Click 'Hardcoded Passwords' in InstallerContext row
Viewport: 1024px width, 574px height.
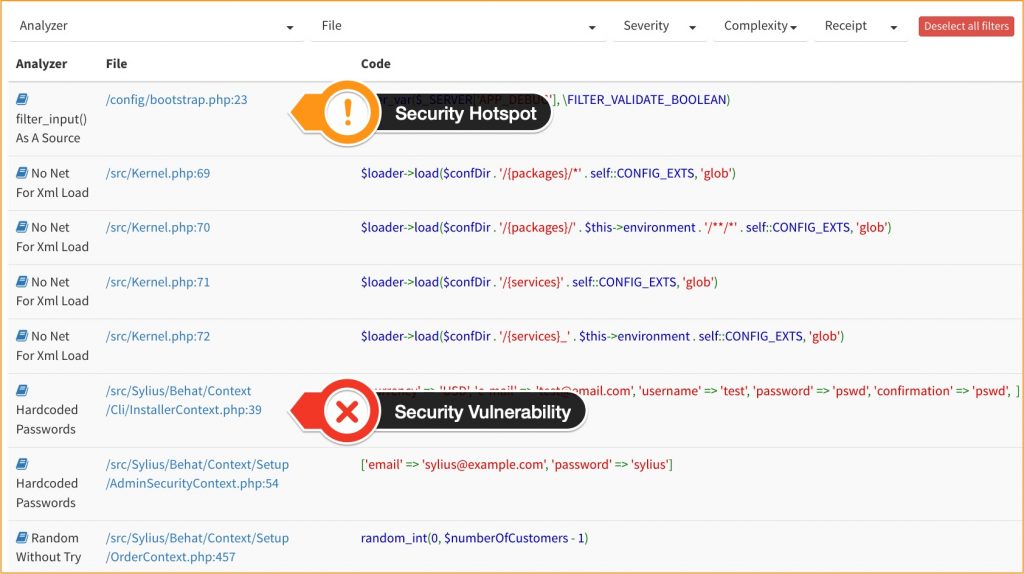pos(47,419)
